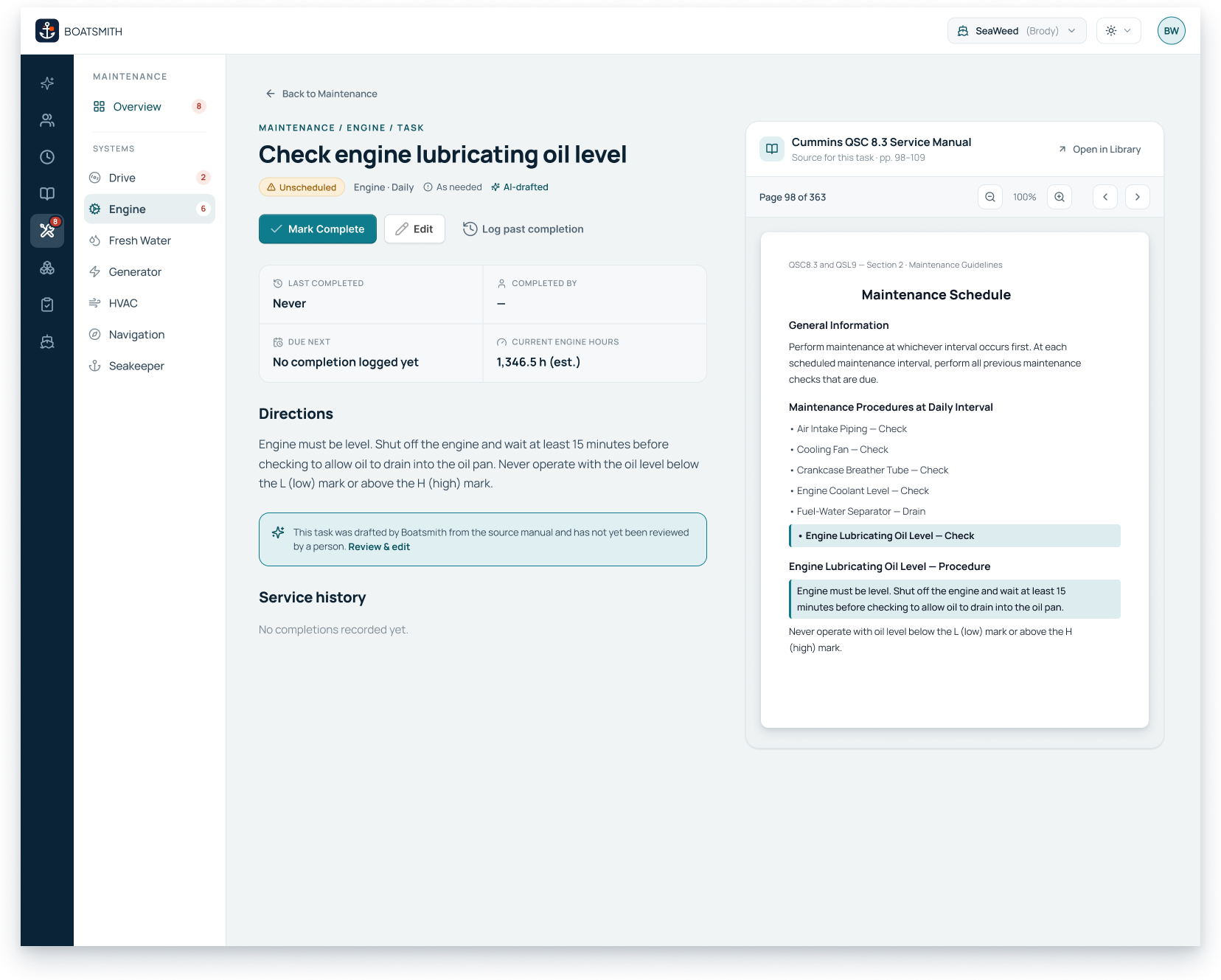Open the boat vessel icon in sidebar
The height and width of the screenshot is (980, 1221).
tap(47, 341)
